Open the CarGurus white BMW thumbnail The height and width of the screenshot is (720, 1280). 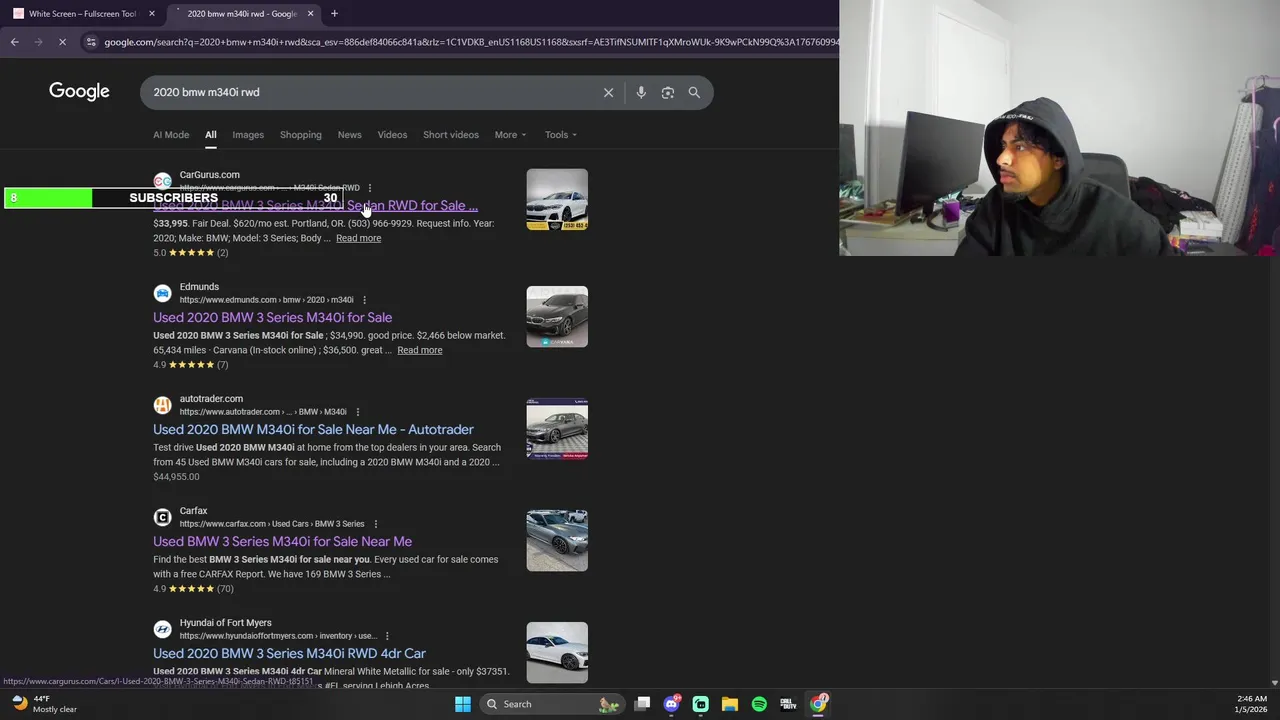[x=557, y=200]
